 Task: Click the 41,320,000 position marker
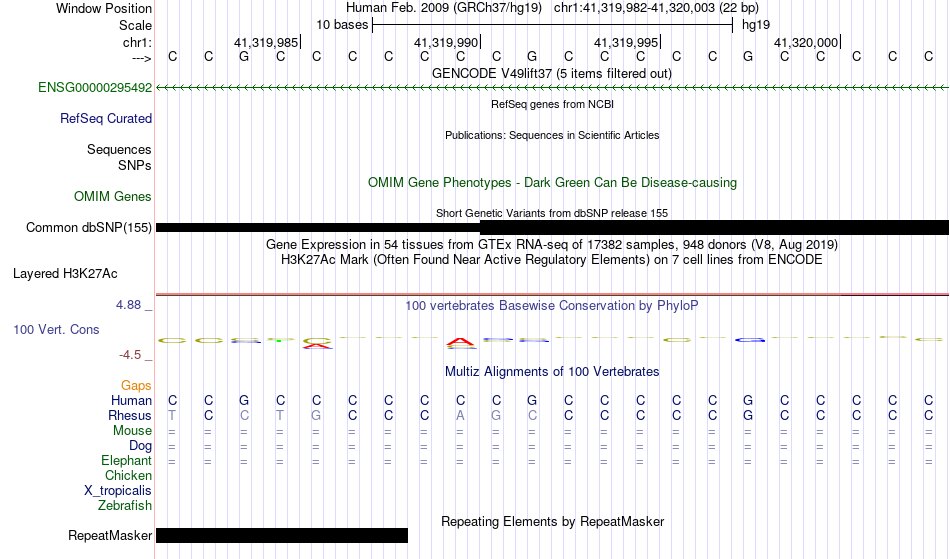[x=806, y=42]
